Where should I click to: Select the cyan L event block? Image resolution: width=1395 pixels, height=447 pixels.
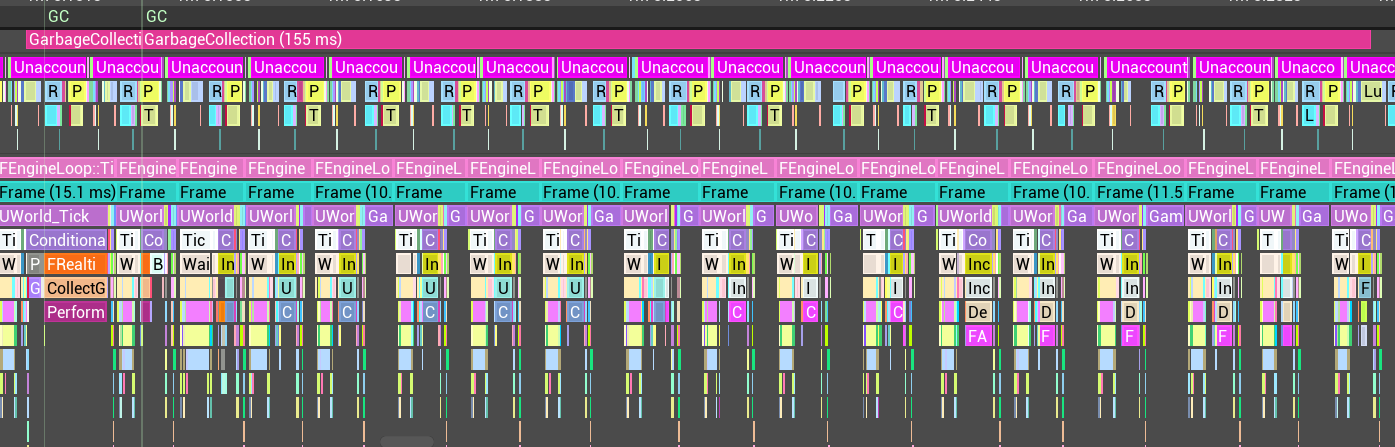[x=1308, y=115]
